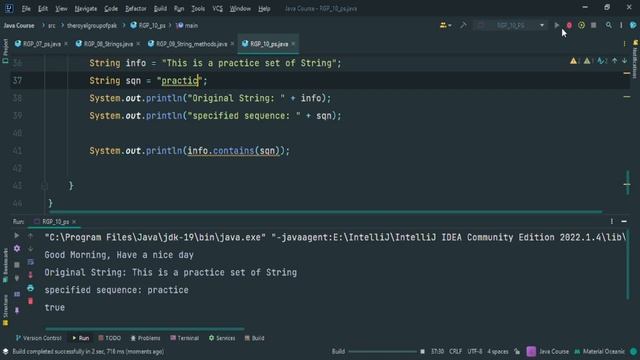The height and width of the screenshot is (360, 640).
Task: Open the Material Oceanic theme switcher
Action: [599, 351]
